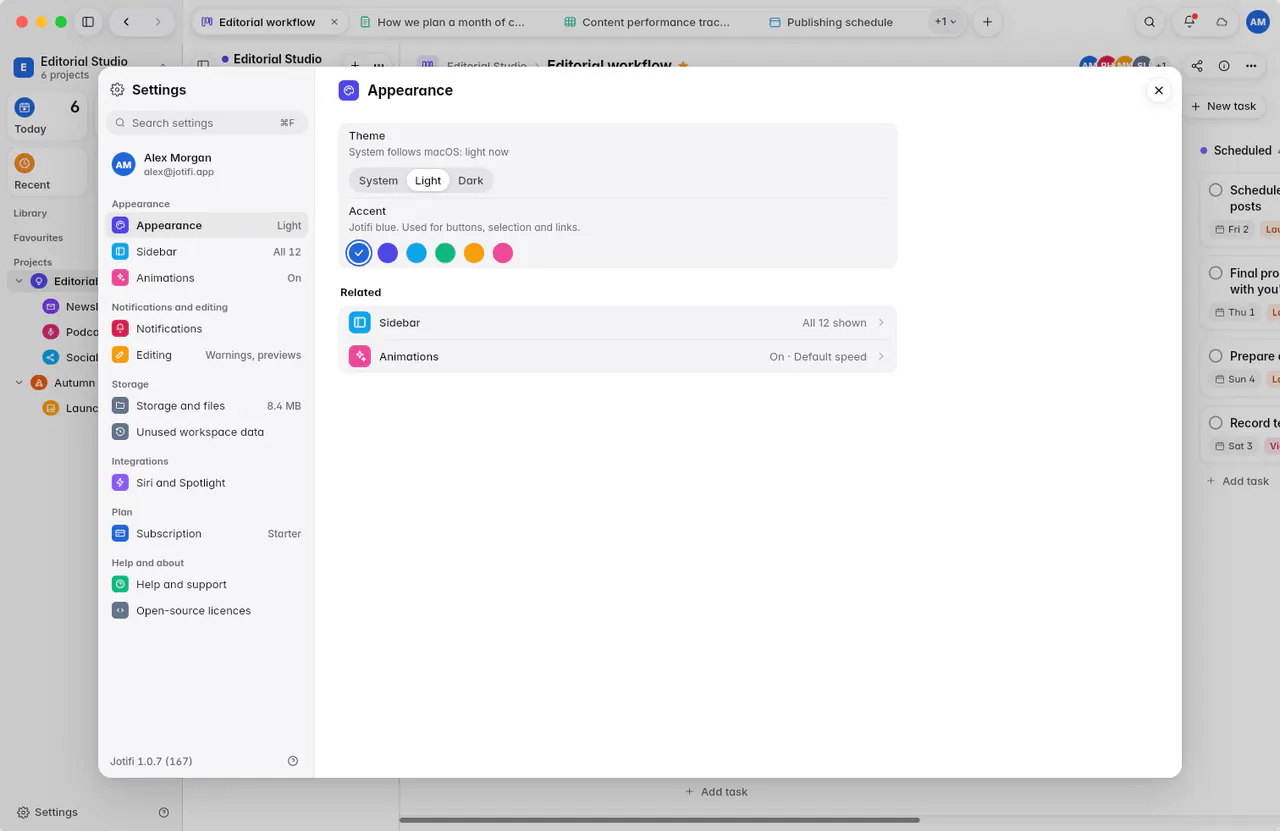Open Sidebar related row with chevron
Image resolution: width=1280 pixels, height=831 pixels.
[x=618, y=323]
